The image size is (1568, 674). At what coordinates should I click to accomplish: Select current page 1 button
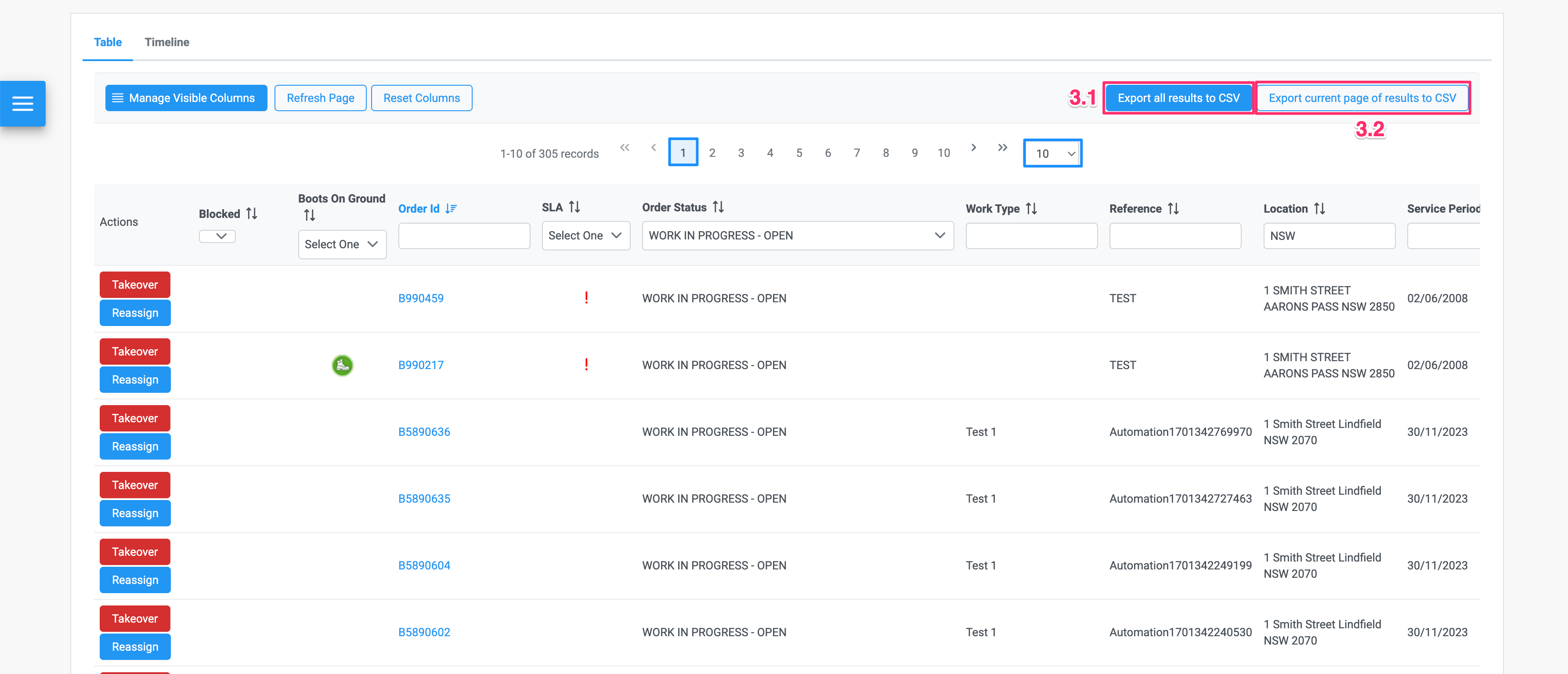tap(683, 152)
